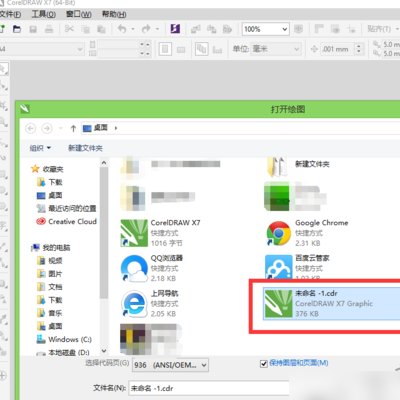Select 音乐 under 我的电脑
The height and width of the screenshot is (400, 400).
tap(55, 313)
